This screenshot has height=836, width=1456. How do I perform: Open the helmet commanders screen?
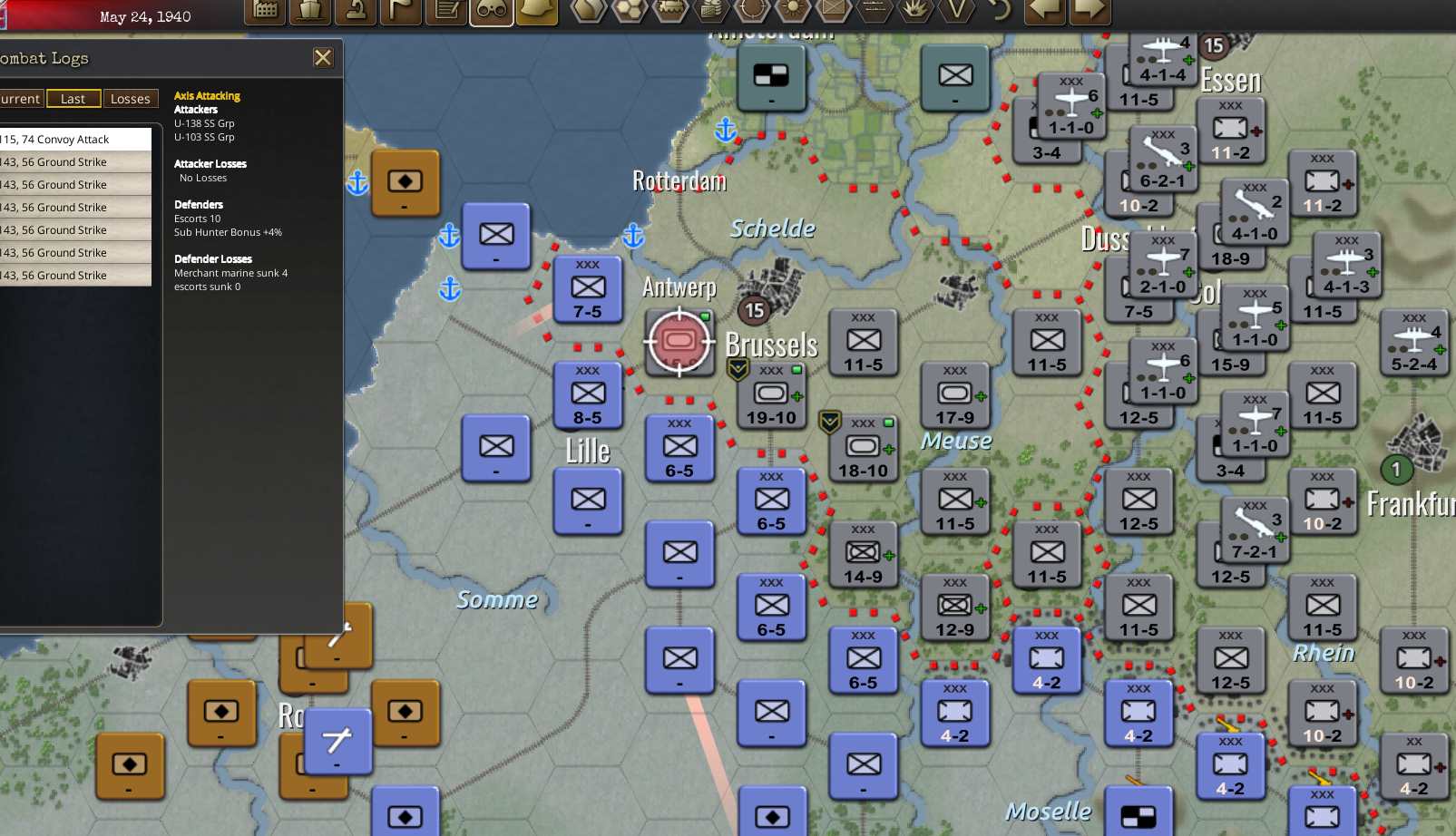click(537, 11)
